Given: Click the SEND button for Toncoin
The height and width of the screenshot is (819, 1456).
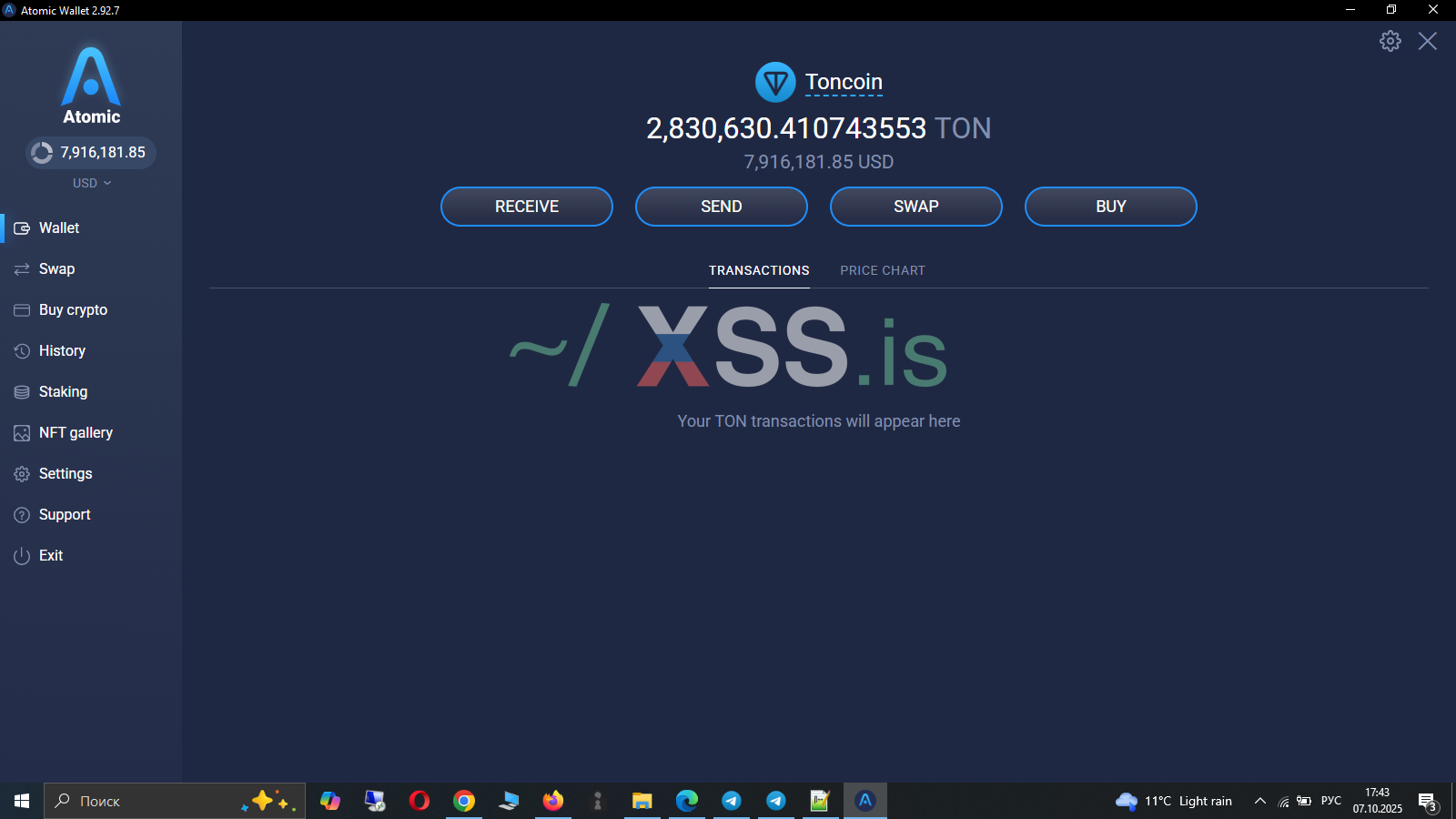Looking at the screenshot, I should [x=722, y=207].
